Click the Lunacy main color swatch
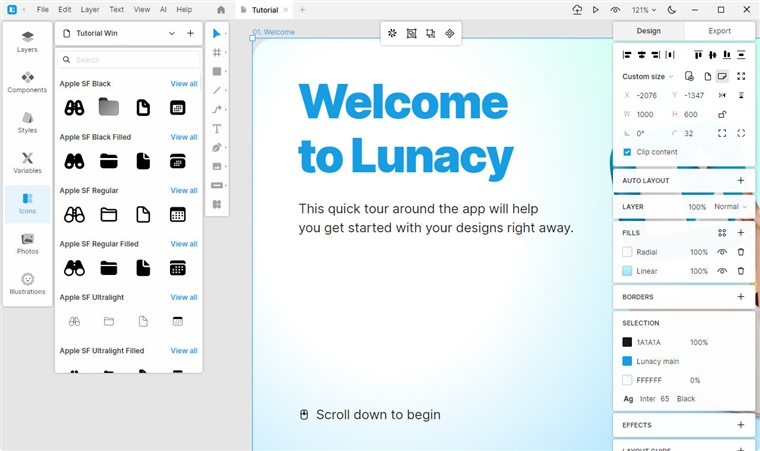This screenshot has width=760, height=451. pos(627,361)
